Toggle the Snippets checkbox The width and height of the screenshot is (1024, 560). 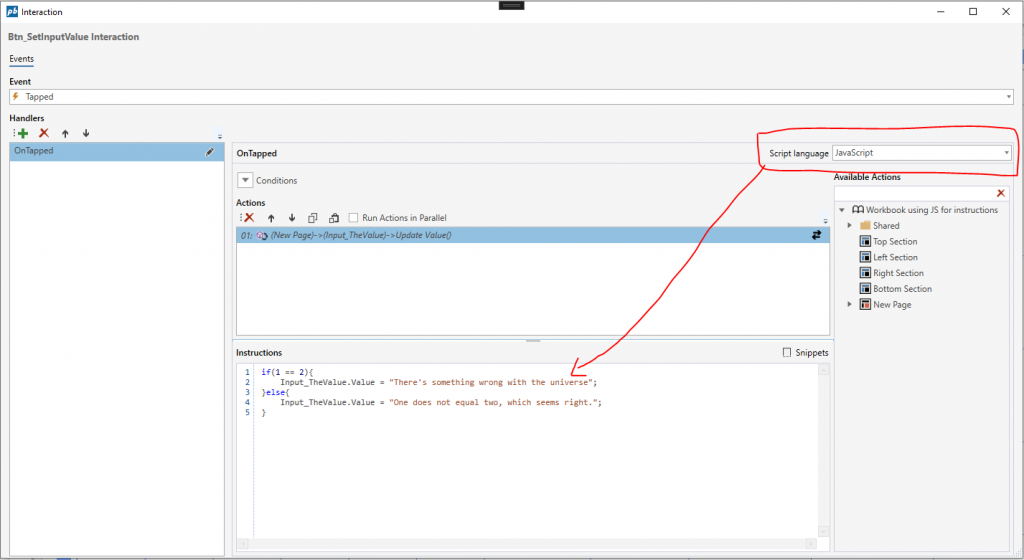[x=788, y=353]
